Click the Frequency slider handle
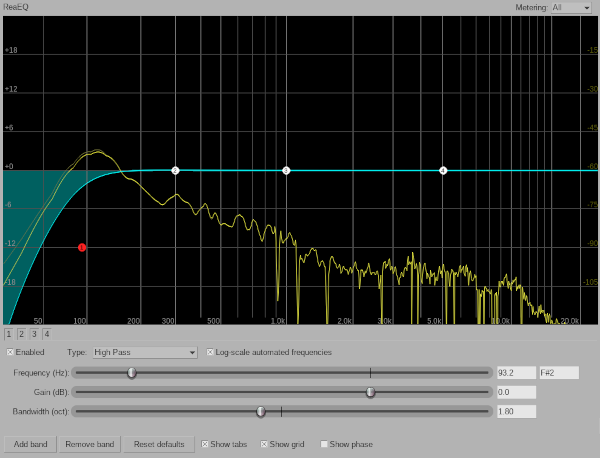The width and height of the screenshot is (600, 458). coord(131,373)
